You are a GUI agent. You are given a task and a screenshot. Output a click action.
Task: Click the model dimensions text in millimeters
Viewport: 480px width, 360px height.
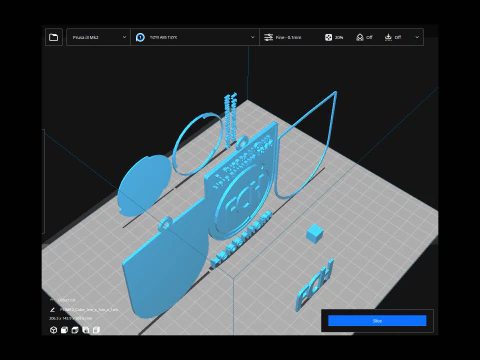[70, 319]
